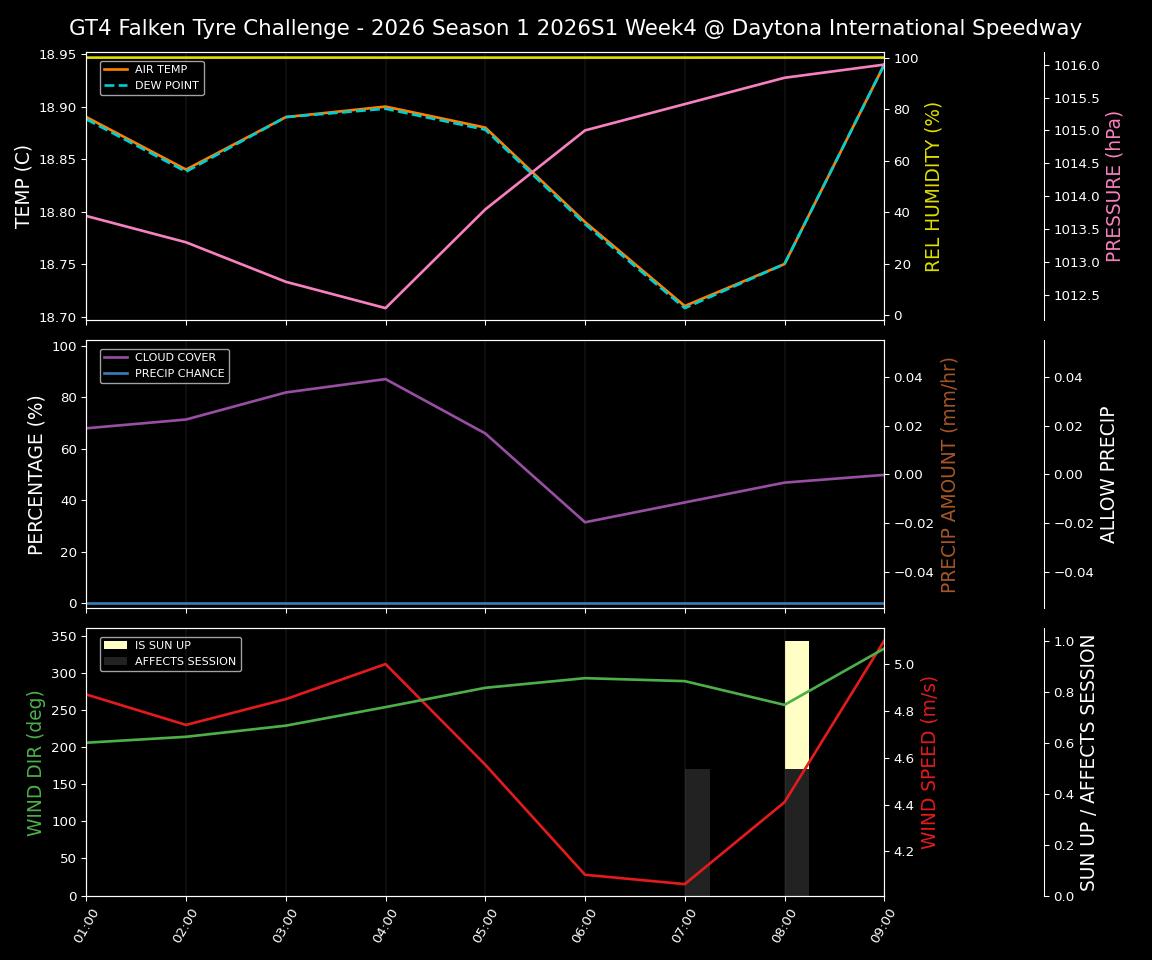The width and height of the screenshot is (1152, 960).
Task: Select the 05:00 time tick label
Action: point(483,926)
